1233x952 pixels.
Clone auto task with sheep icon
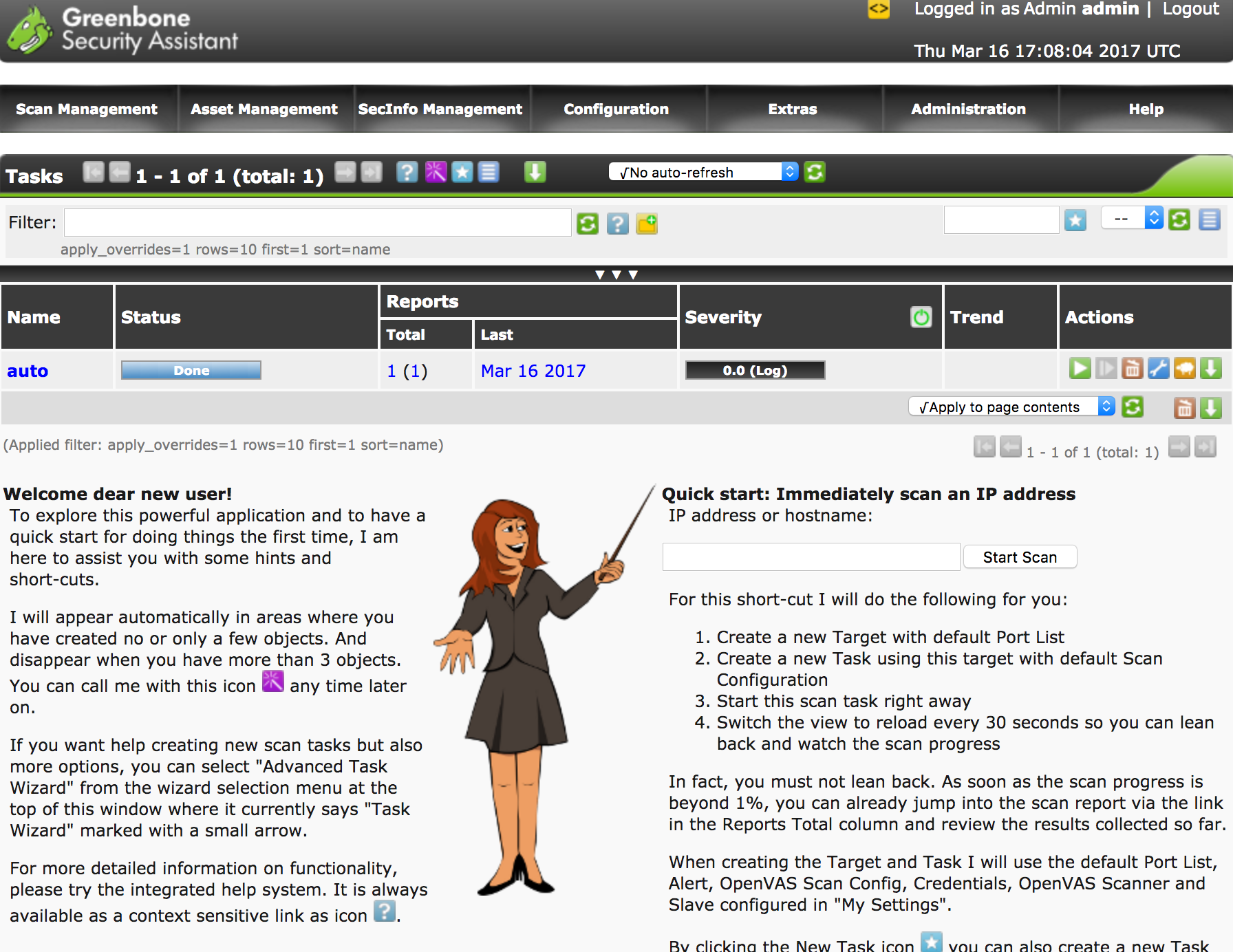pyautogui.click(x=1185, y=369)
